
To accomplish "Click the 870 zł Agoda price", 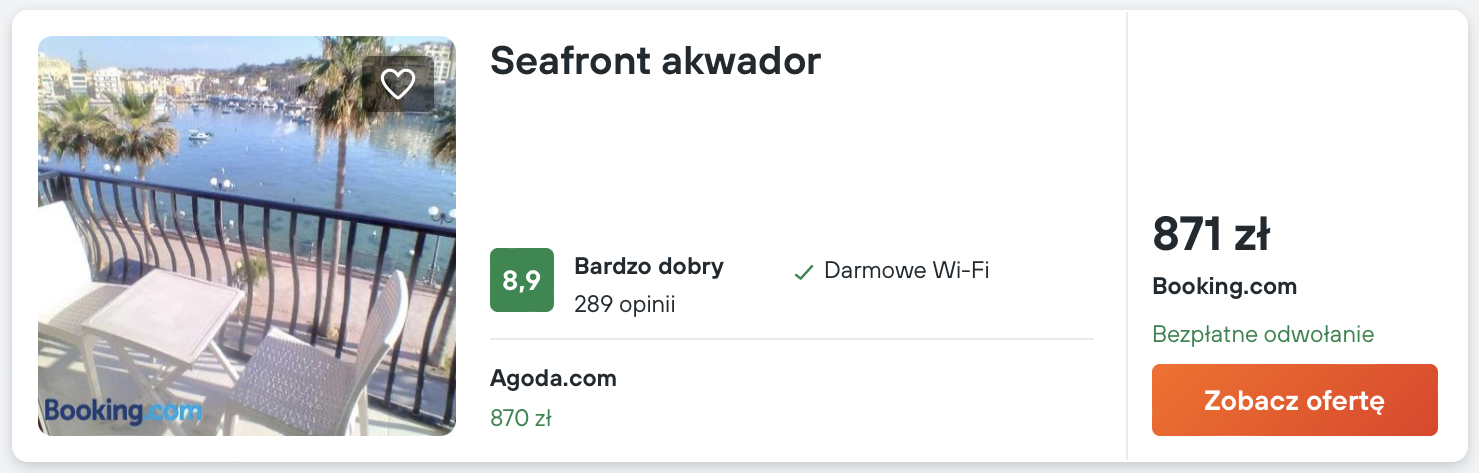I will [520, 418].
